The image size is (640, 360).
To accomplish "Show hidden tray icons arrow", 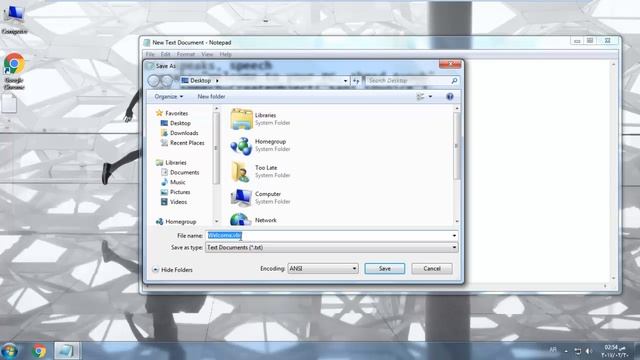I will (x=566, y=351).
